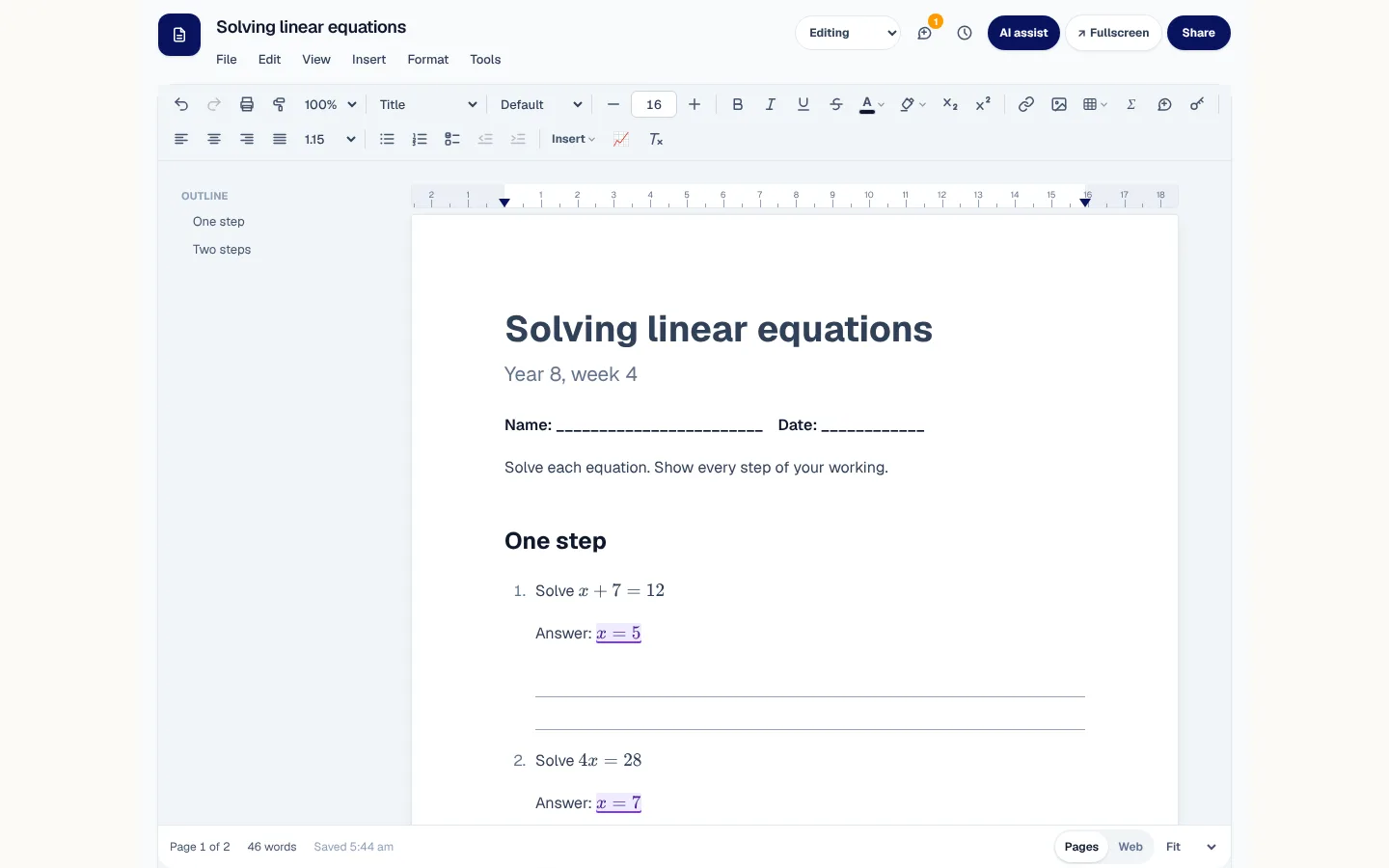Insert a link with the chain icon

[x=1026, y=104]
